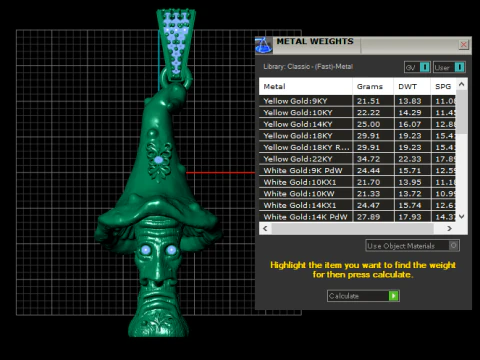Click the vertical scrollbar thumb

(x=462, y=112)
